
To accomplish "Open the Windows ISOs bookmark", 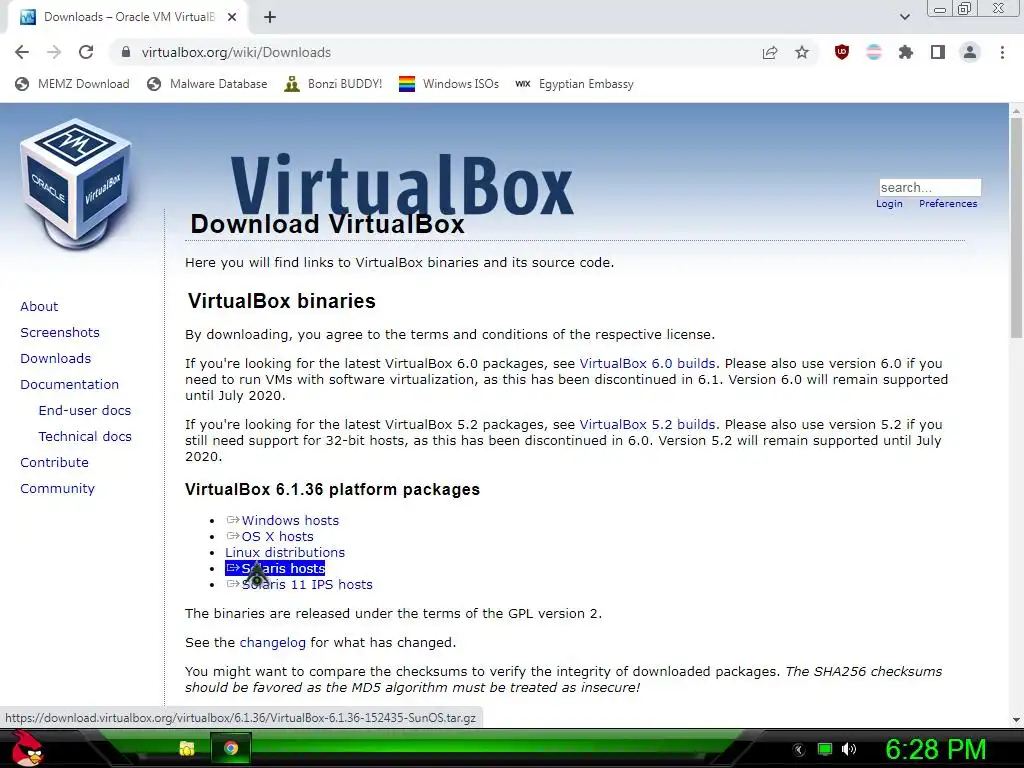I will coord(449,84).
